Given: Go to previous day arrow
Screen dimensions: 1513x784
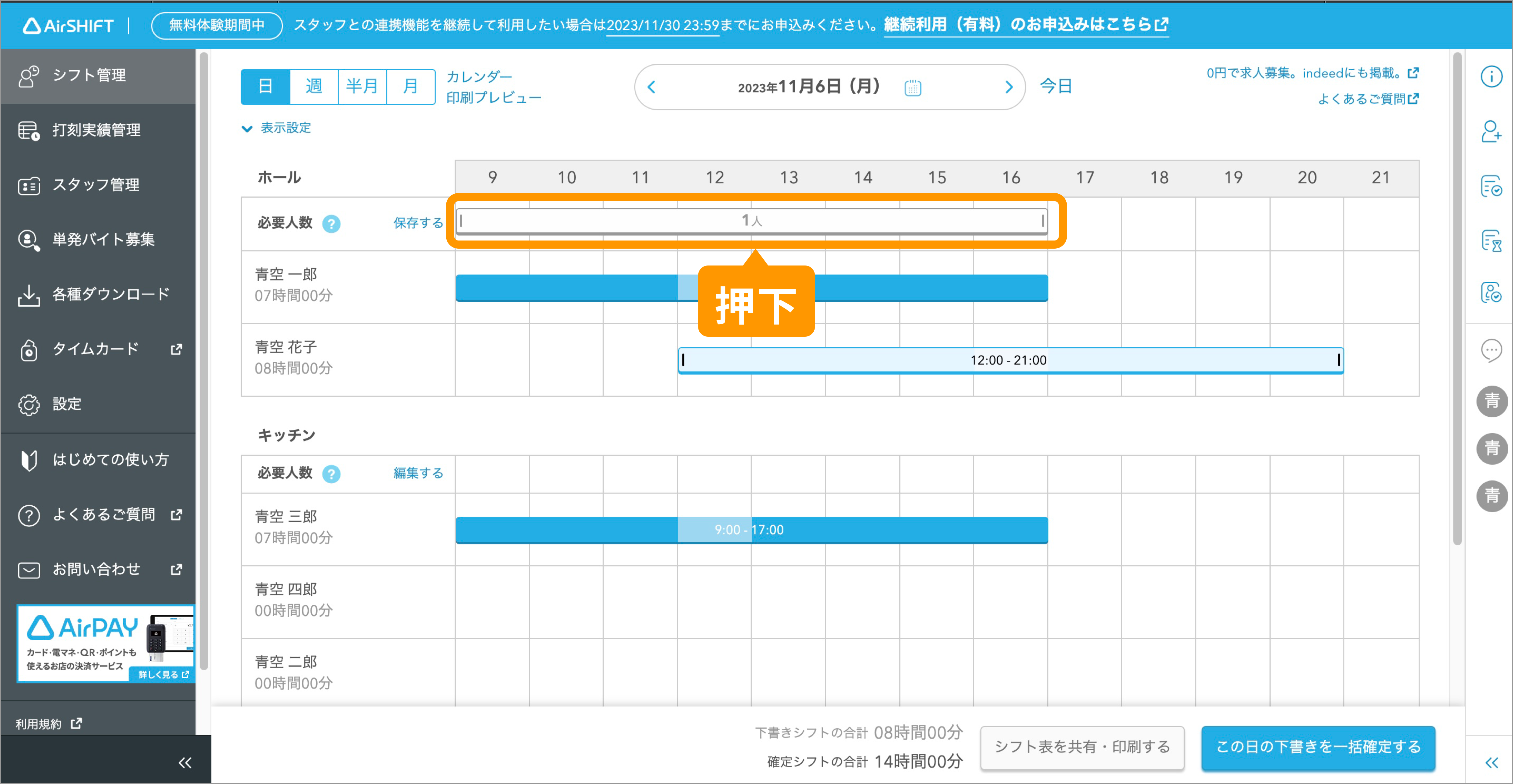Looking at the screenshot, I should (x=651, y=87).
